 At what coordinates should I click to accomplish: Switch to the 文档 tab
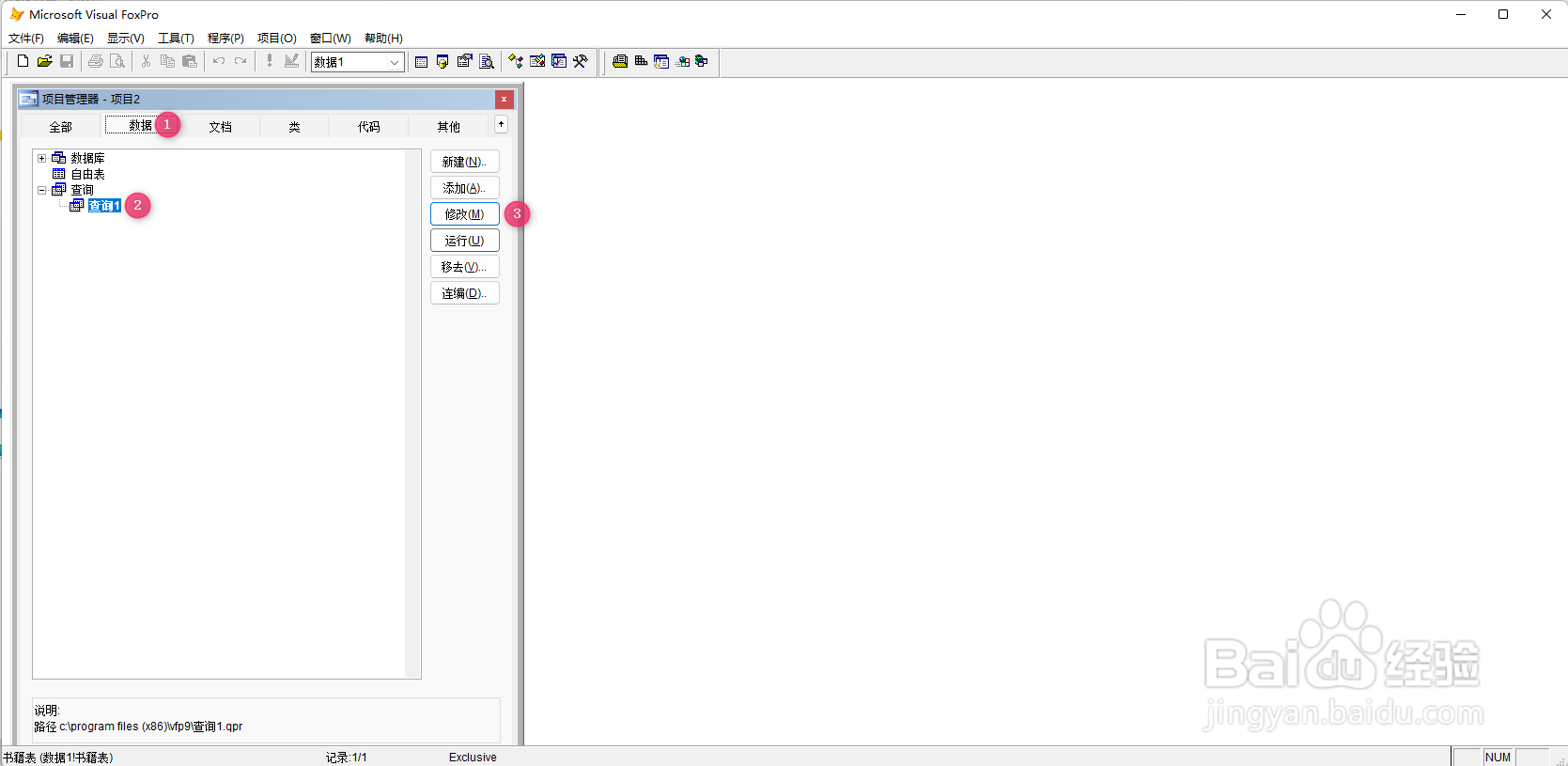220,127
